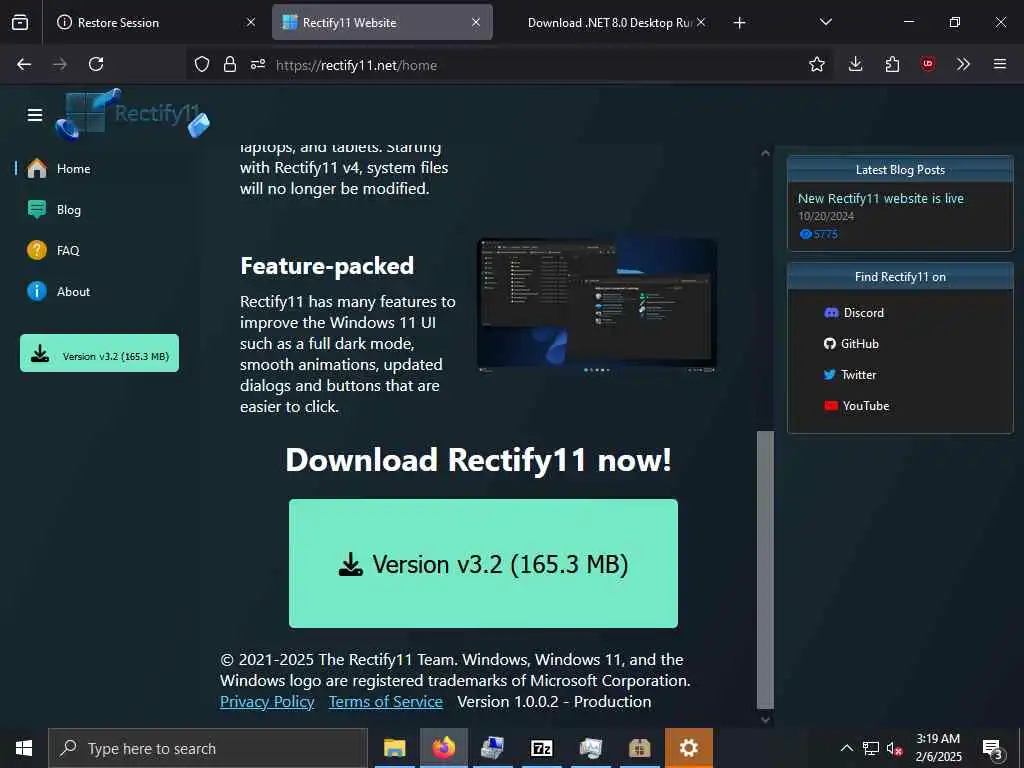Close the Rectify11 Website tab
The width and height of the screenshot is (1024, 768).
(476, 23)
